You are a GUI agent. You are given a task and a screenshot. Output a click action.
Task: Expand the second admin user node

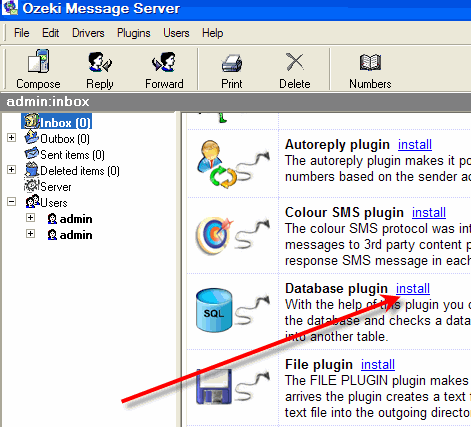point(30,234)
